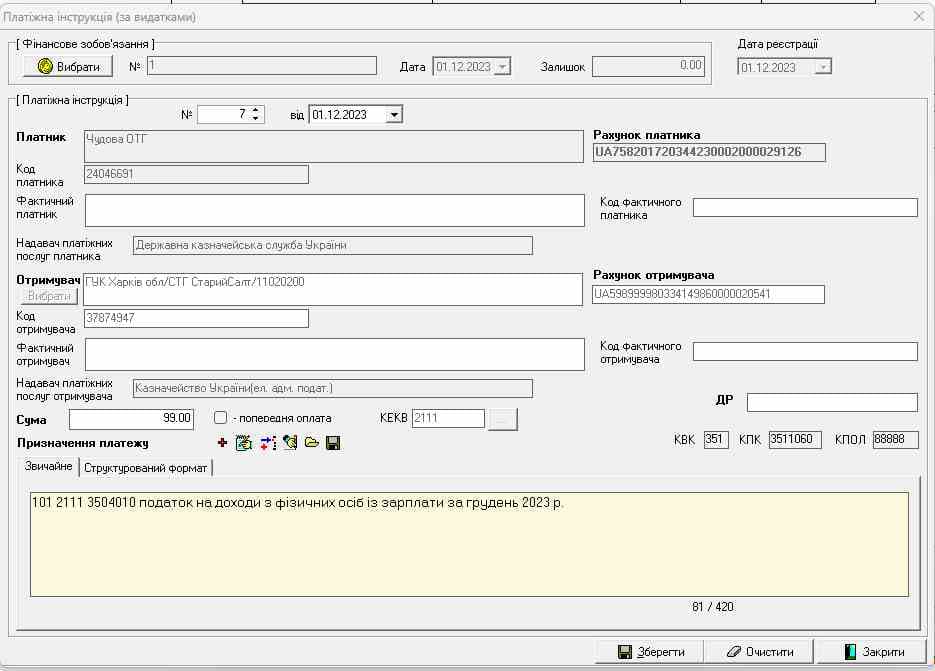Open the financial obligation Дата dropdown
Viewport: 935px width, 671px height.
click(x=503, y=66)
